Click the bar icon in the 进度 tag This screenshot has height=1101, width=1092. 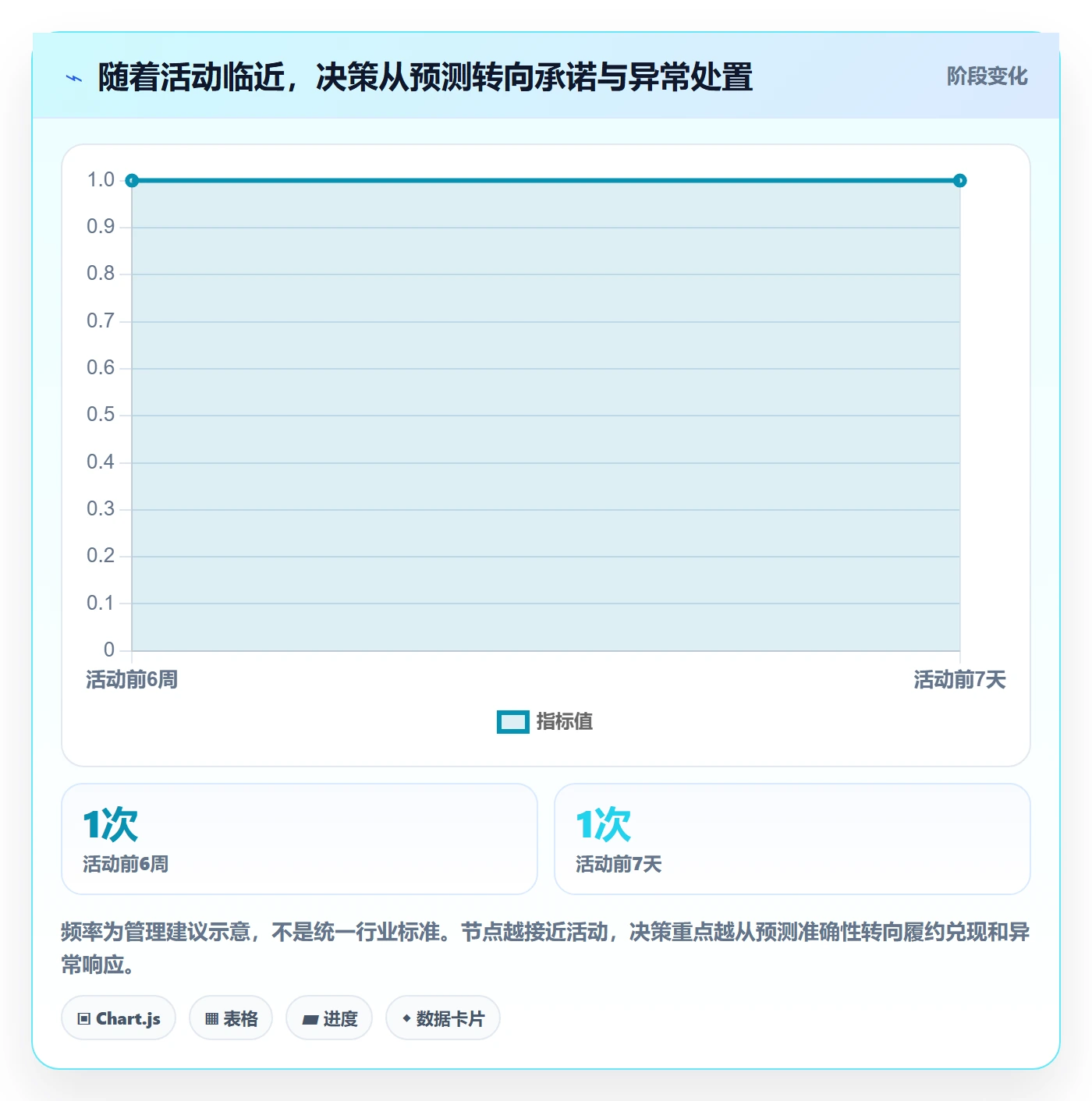pyautogui.click(x=310, y=1019)
